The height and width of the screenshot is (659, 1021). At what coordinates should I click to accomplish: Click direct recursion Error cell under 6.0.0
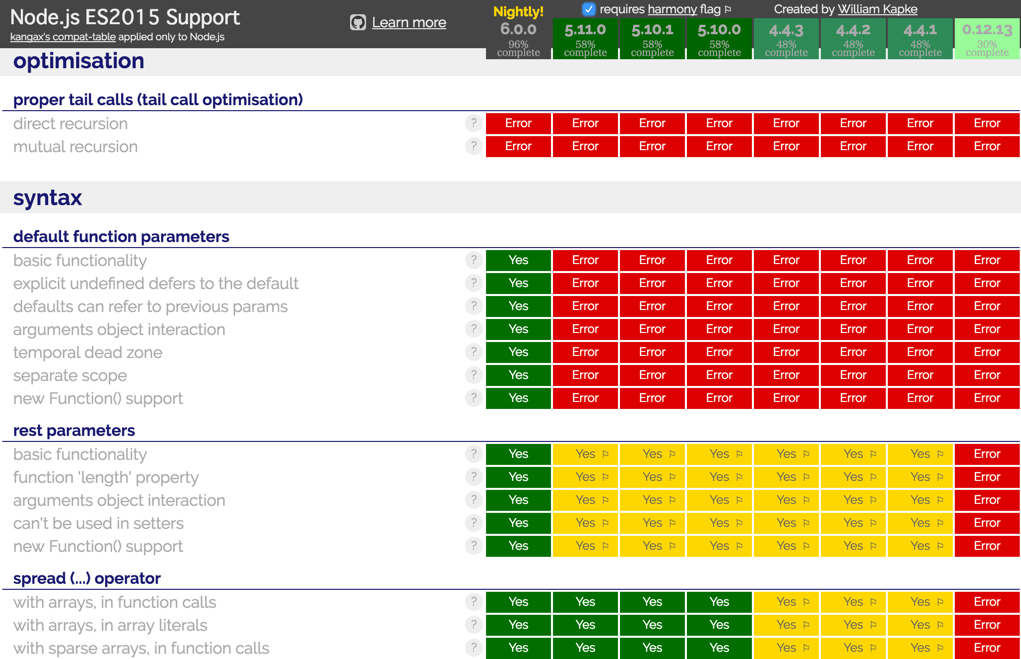518,123
